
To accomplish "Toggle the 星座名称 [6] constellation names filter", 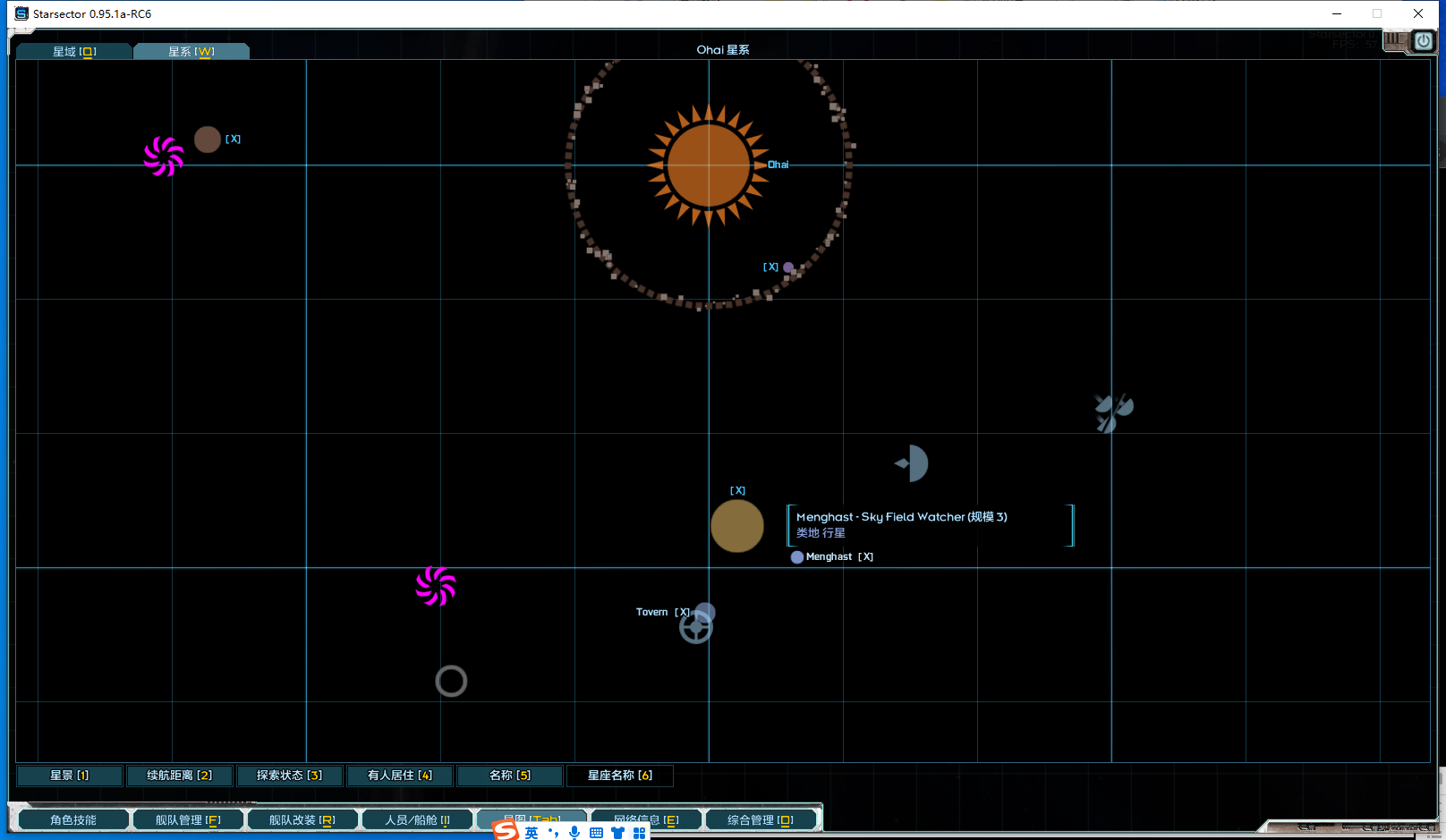I will [x=620, y=776].
